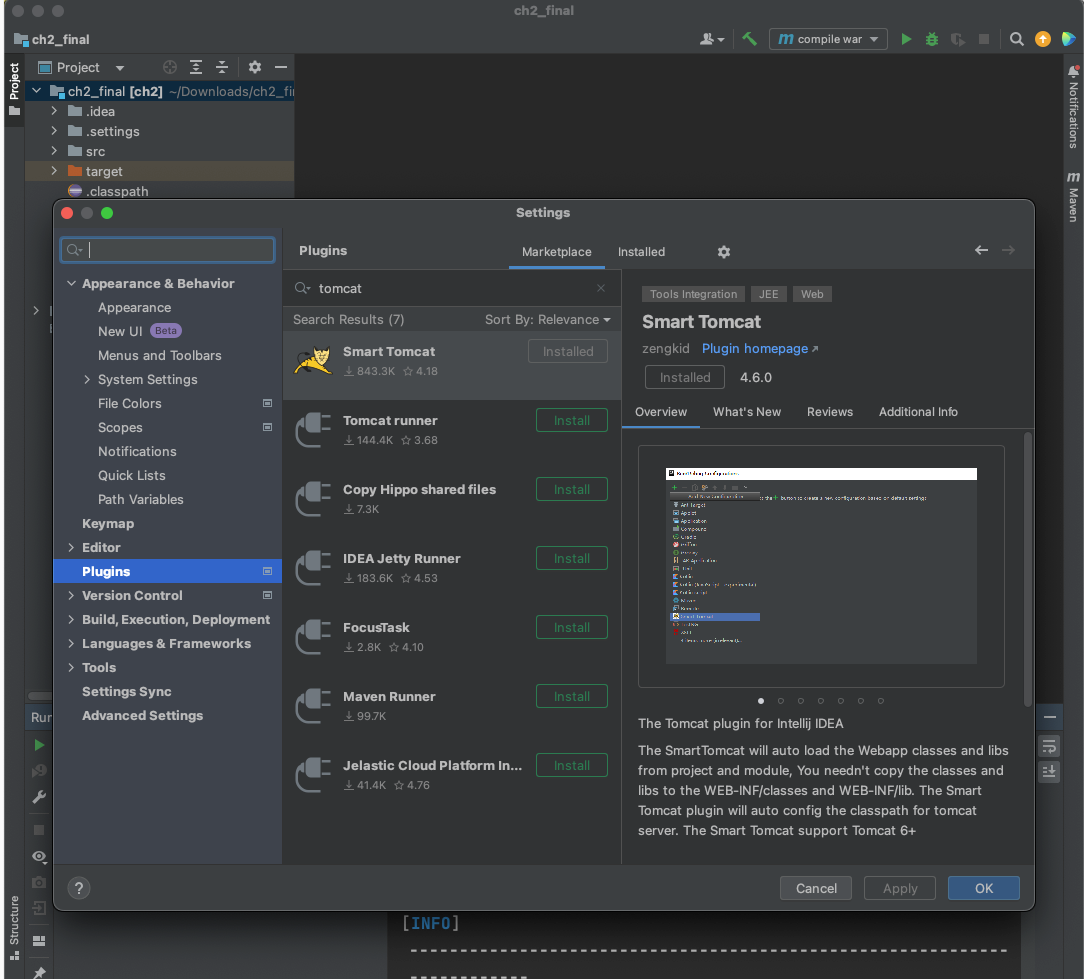Click the plugin description scrollbar

1027,568
